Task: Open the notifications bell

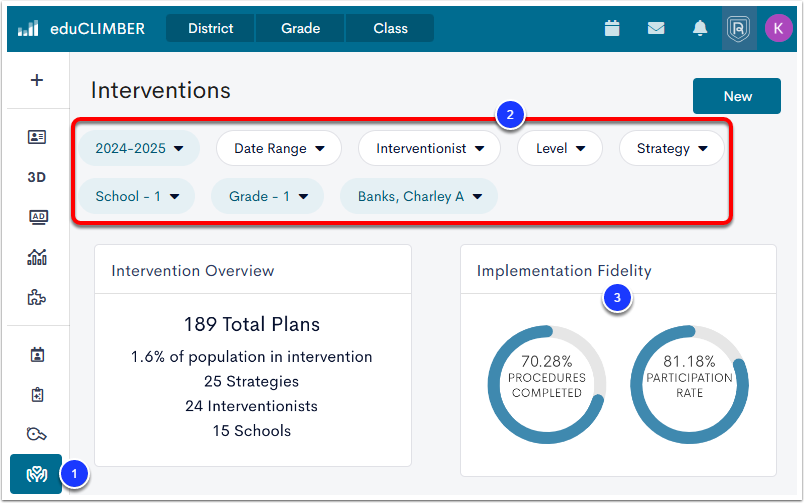Action: tap(700, 28)
